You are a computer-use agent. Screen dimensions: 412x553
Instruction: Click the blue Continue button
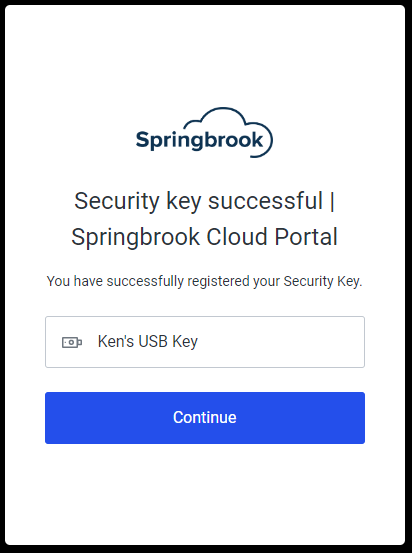(x=205, y=418)
